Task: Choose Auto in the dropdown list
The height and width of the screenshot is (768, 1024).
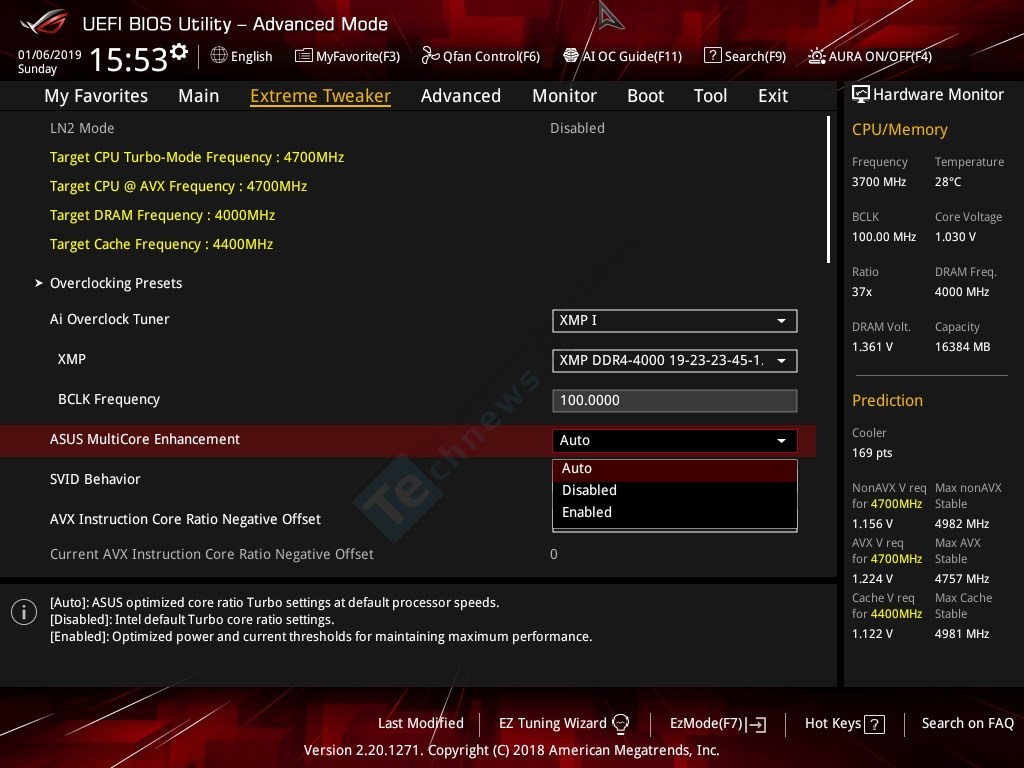Action: (x=674, y=470)
